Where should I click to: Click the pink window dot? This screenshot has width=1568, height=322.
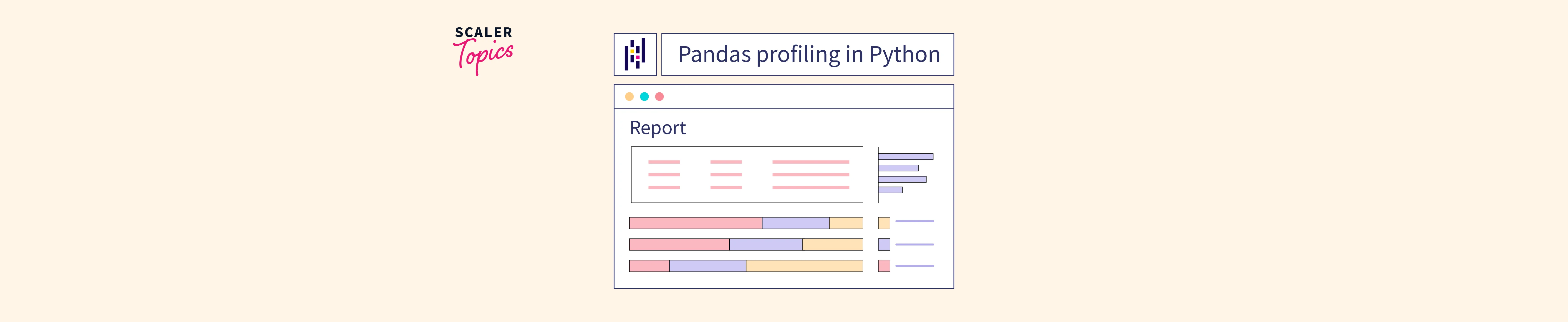click(x=659, y=97)
